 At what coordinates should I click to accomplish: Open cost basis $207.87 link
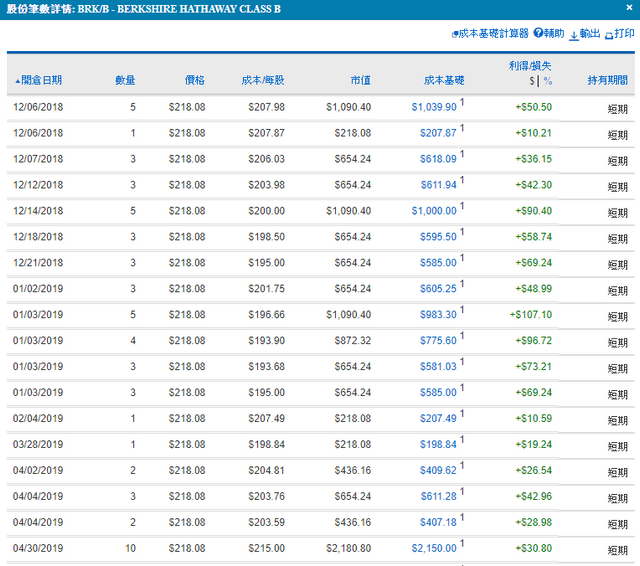pos(438,133)
